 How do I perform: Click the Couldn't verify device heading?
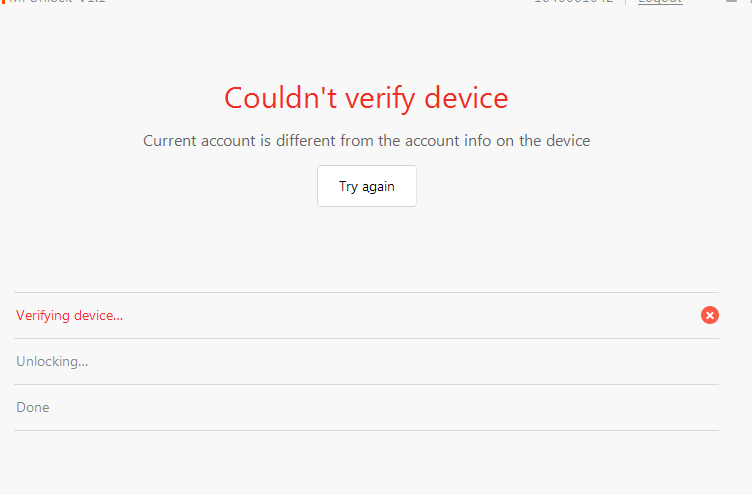(366, 98)
